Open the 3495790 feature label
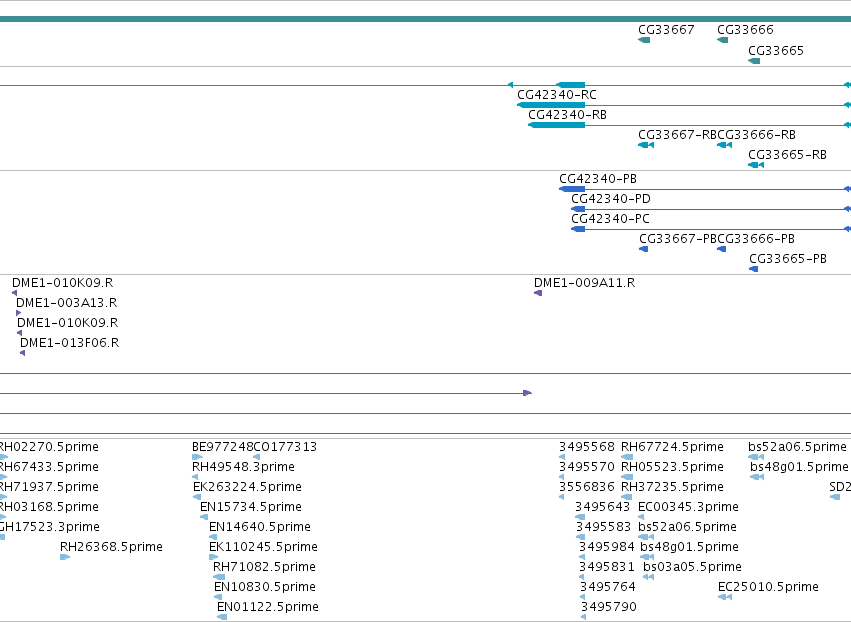Viewport: 851px width, 622px height. tap(608, 607)
